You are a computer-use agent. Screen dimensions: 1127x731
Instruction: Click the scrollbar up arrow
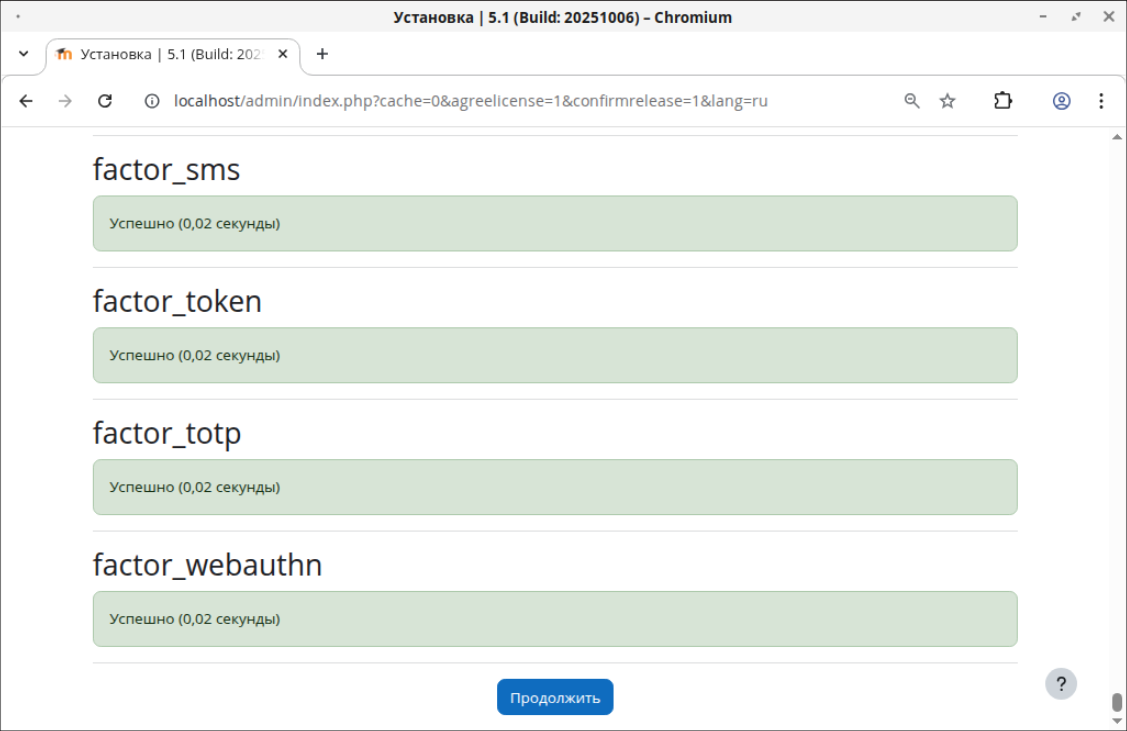pyautogui.click(x=1117, y=138)
